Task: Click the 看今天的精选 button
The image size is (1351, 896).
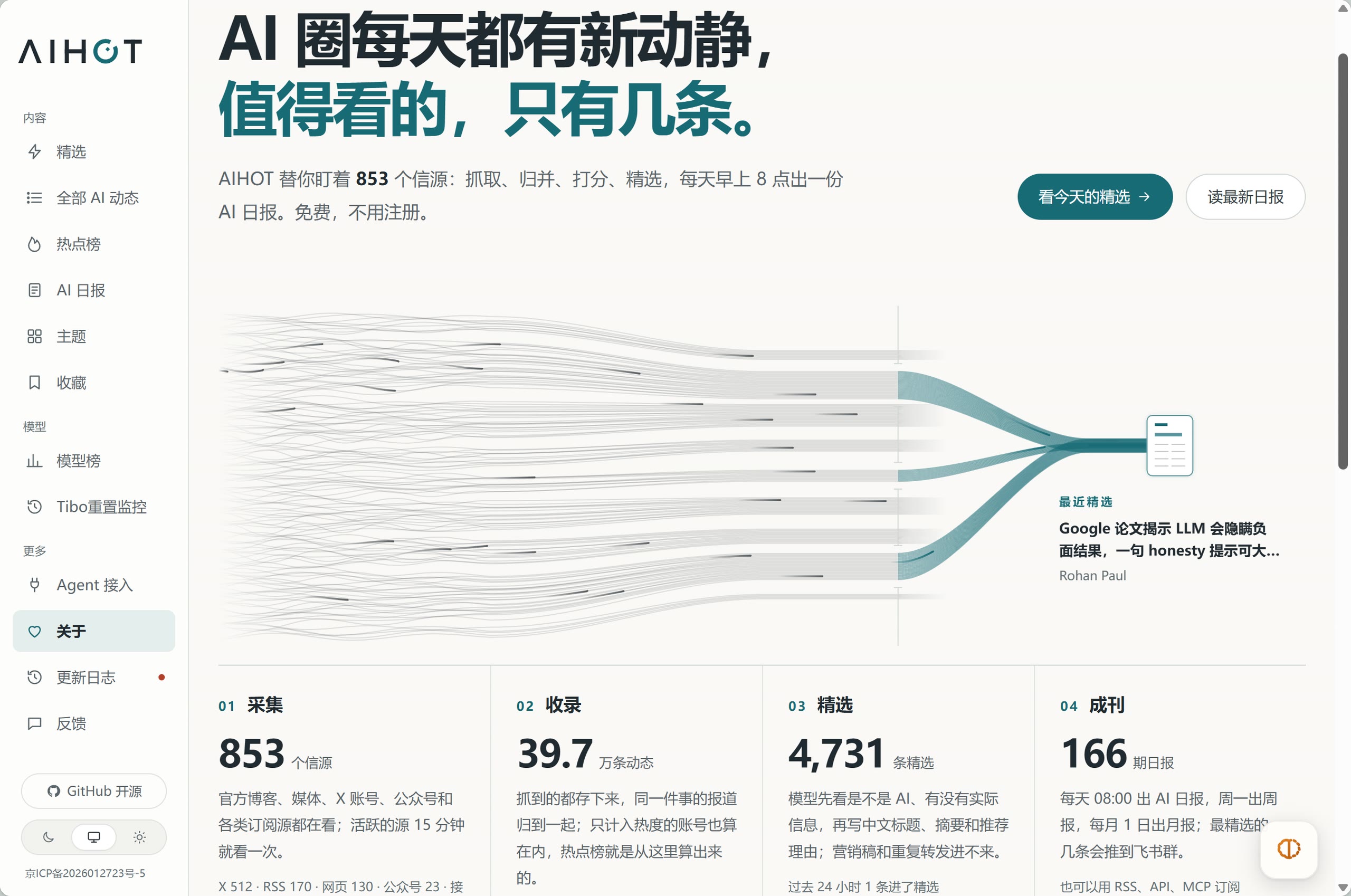Action: (x=1095, y=197)
